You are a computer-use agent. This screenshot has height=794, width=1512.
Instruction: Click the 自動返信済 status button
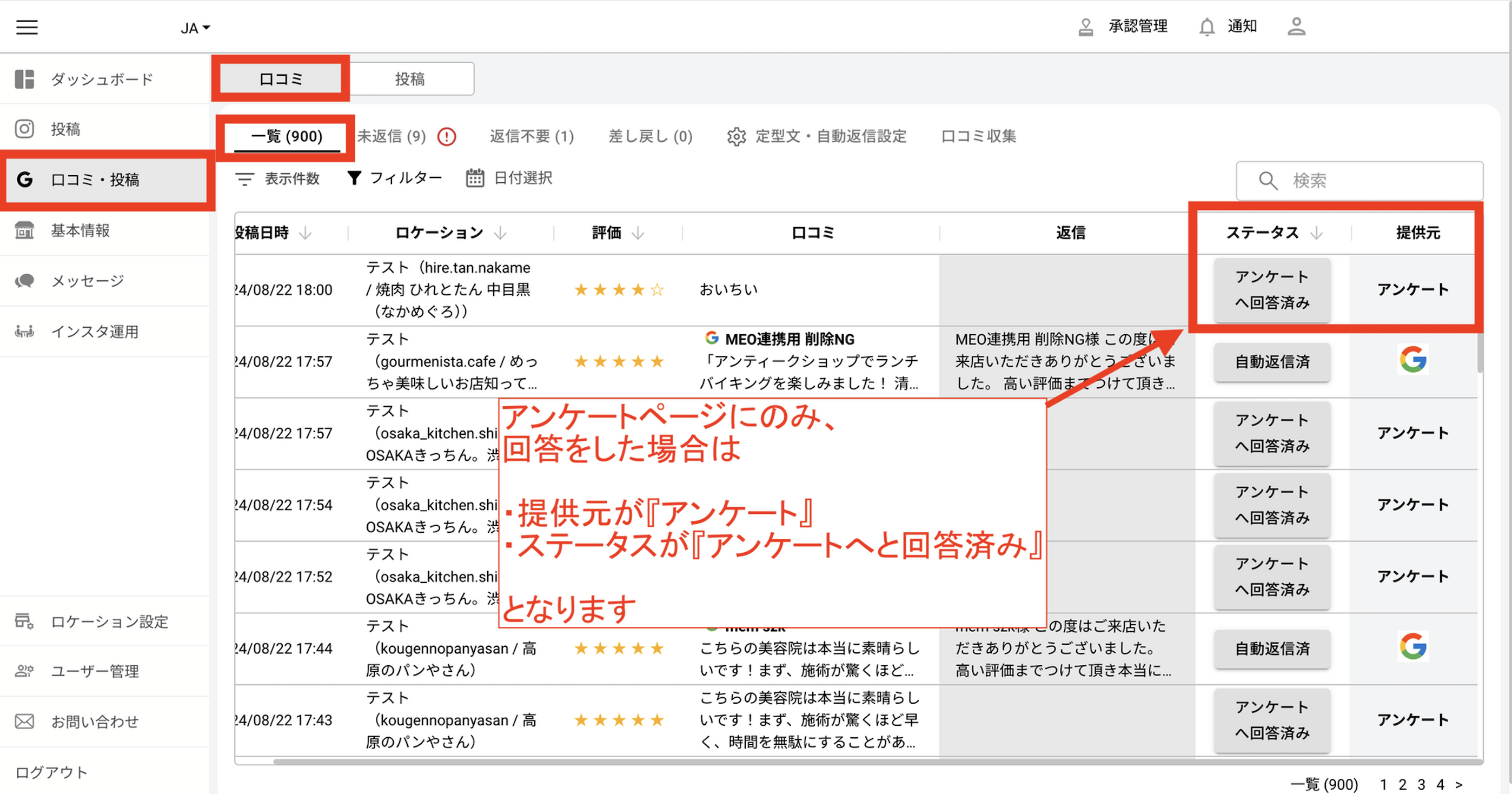pyautogui.click(x=1272, y=362)
